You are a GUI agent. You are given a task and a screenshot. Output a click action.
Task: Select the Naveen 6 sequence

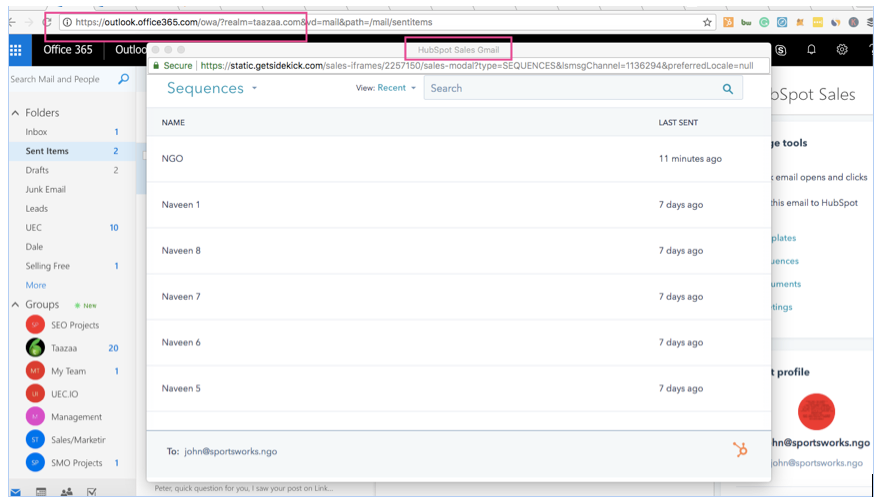459,342
